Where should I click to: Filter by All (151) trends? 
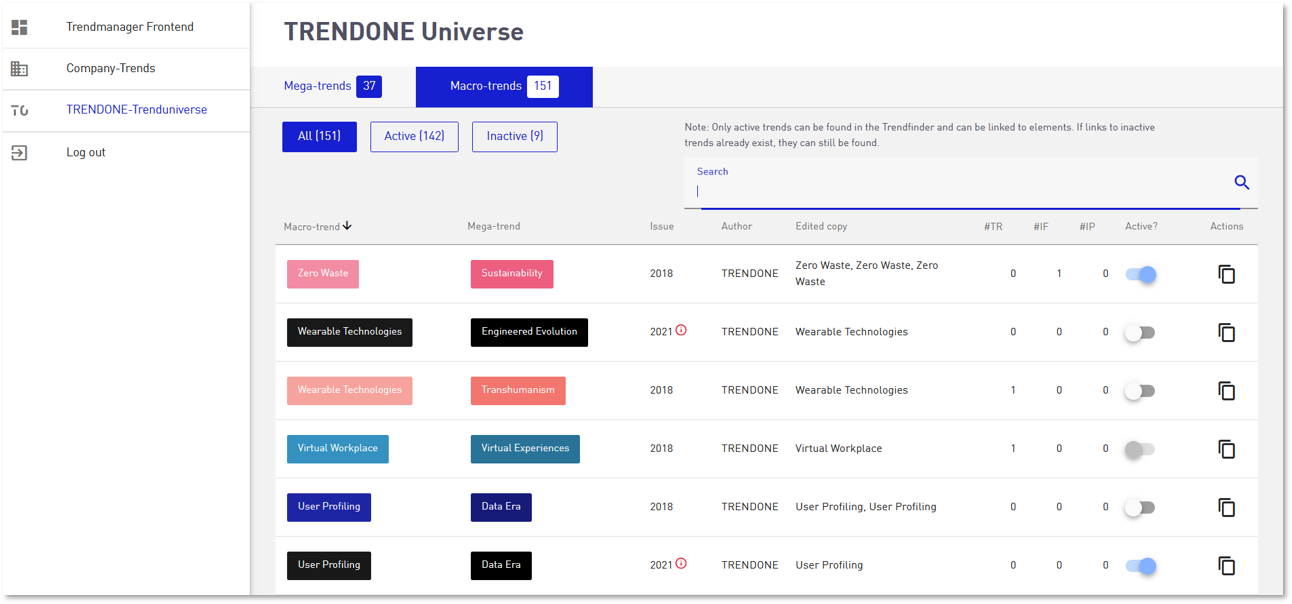(320, 137)
